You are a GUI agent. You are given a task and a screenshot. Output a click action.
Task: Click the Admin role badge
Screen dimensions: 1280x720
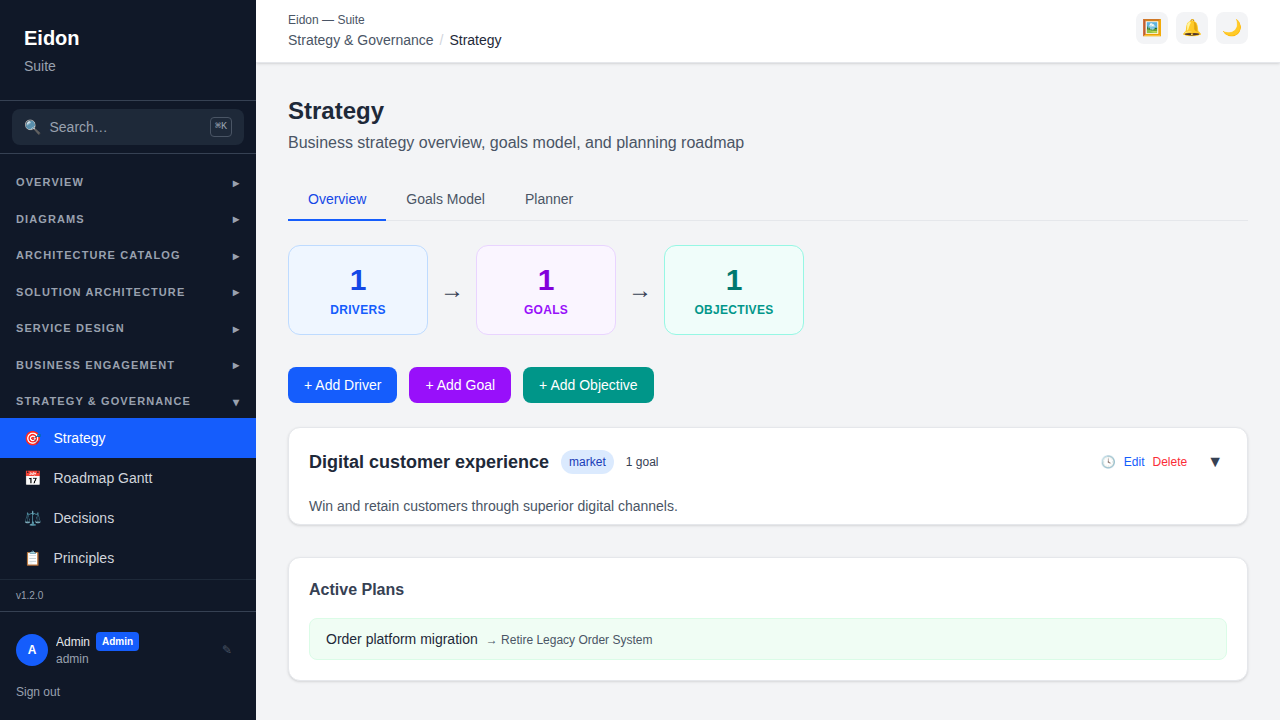coord(117,641)
